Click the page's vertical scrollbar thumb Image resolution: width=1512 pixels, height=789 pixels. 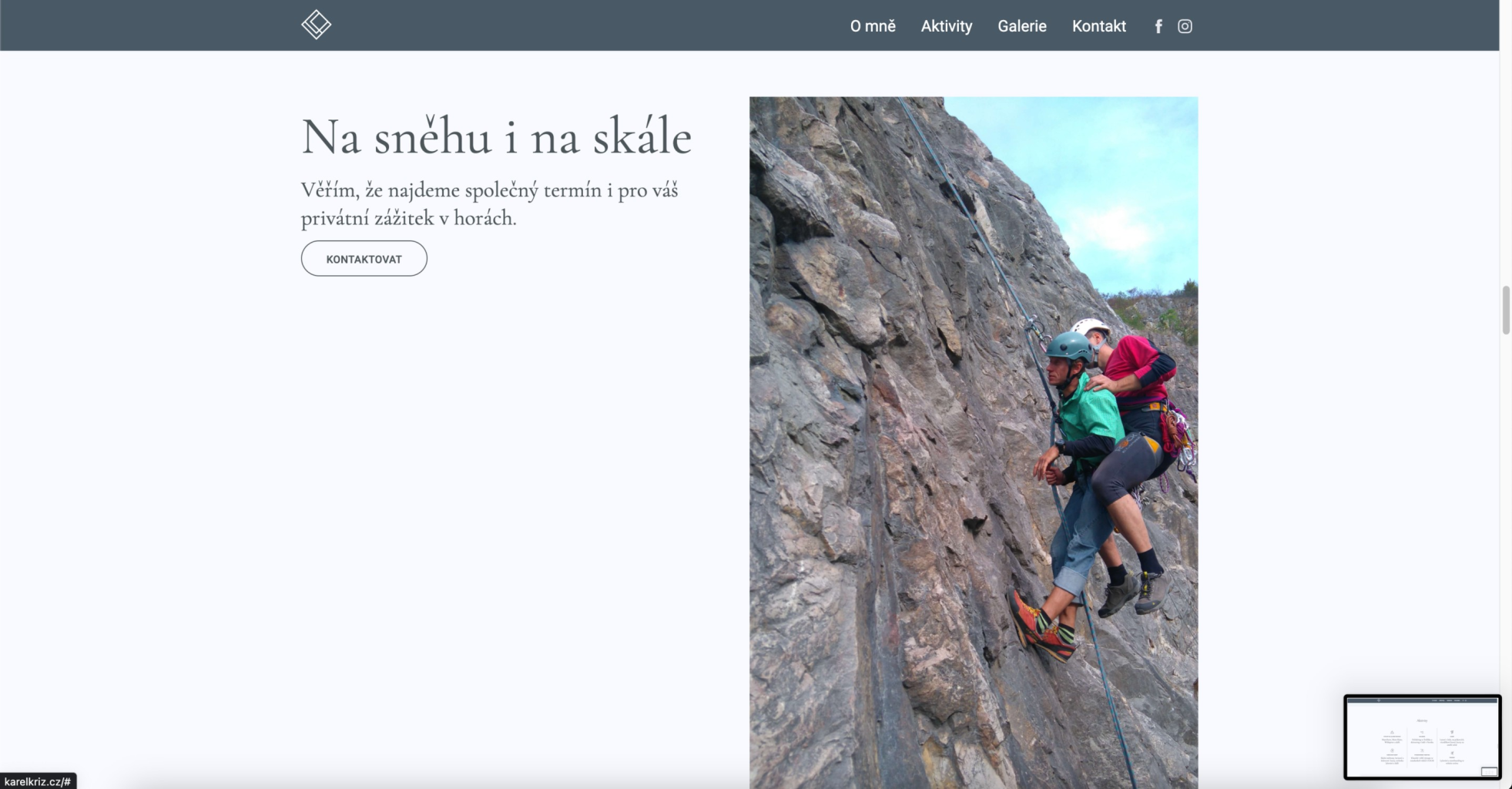click(1505, 310)
